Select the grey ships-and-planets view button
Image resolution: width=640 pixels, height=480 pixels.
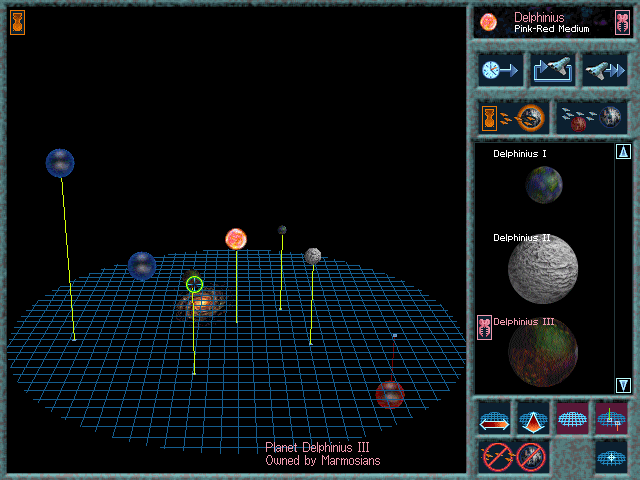pos(591,118)
